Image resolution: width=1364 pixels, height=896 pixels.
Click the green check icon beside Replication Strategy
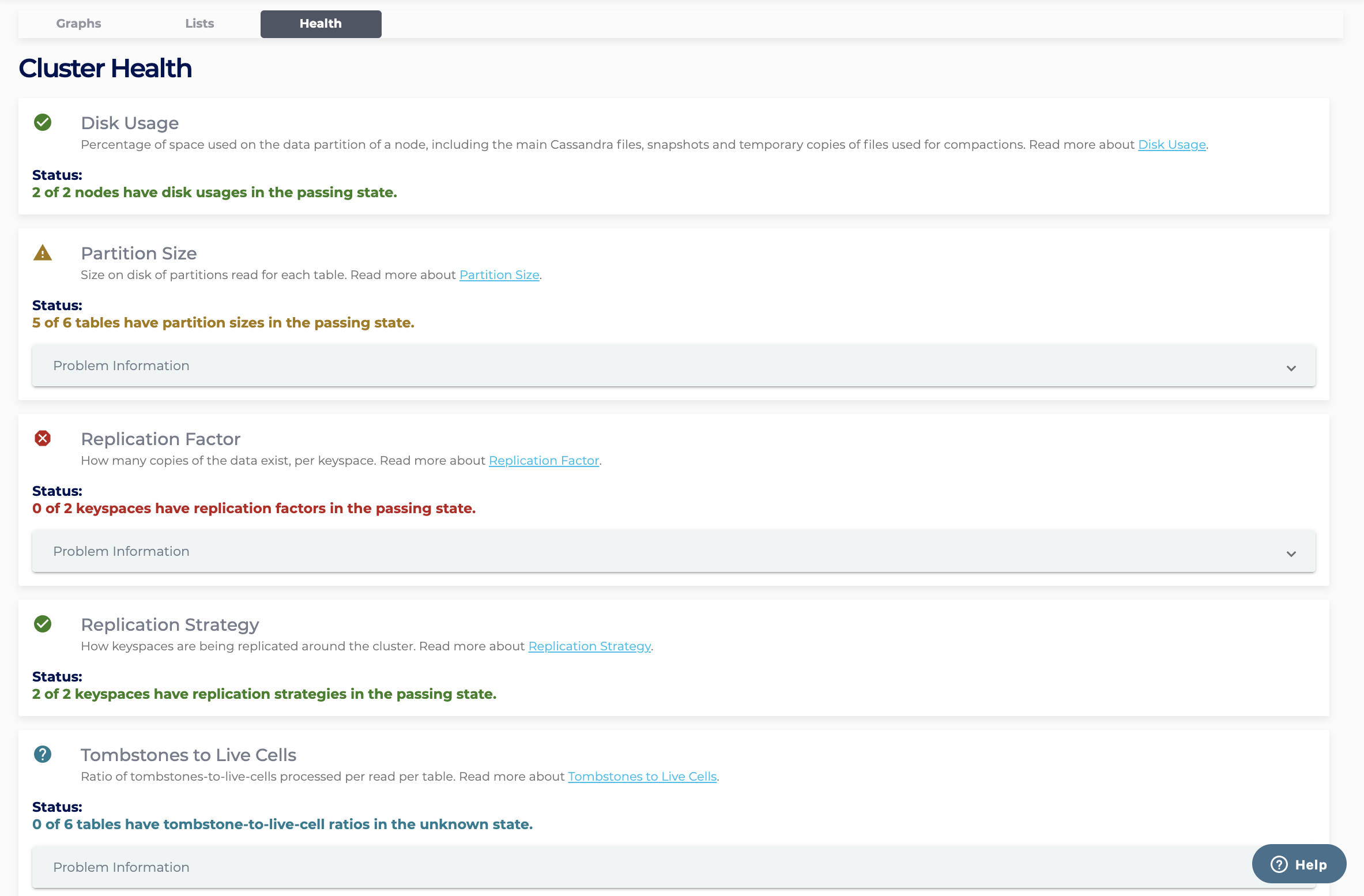coord(43,624)
